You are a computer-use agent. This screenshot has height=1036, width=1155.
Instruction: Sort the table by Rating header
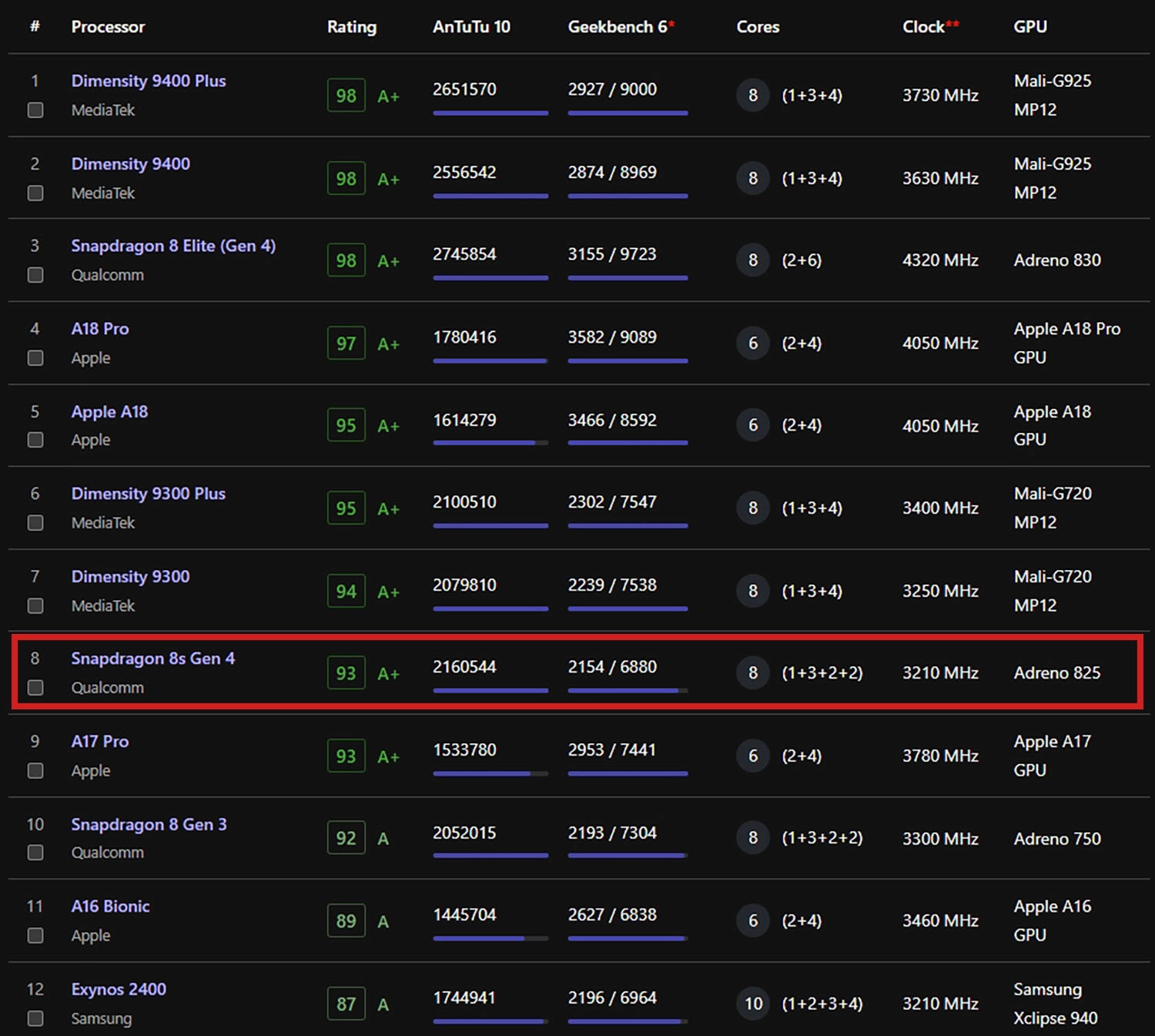pos(352,27)
